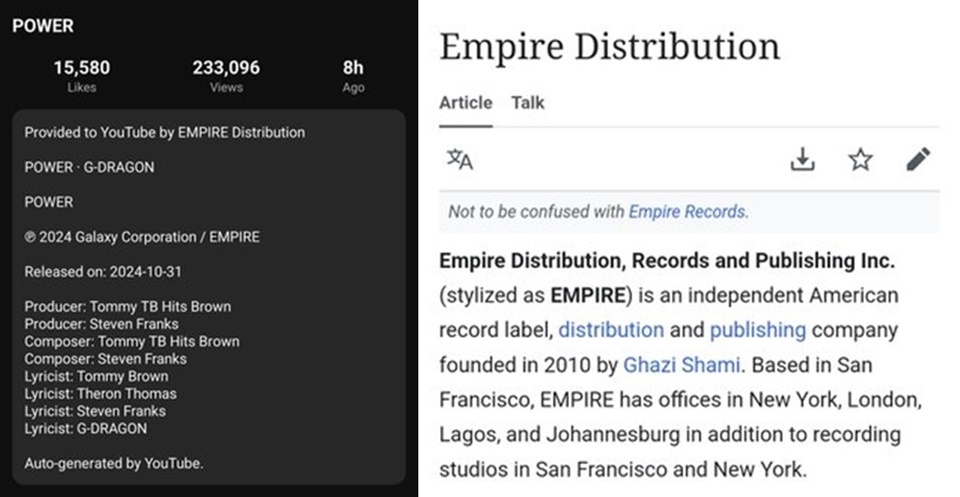The image size is (960, 497).
Task: Click 'Composer: Steven Franks' line
Action: [x=106, y=359]
